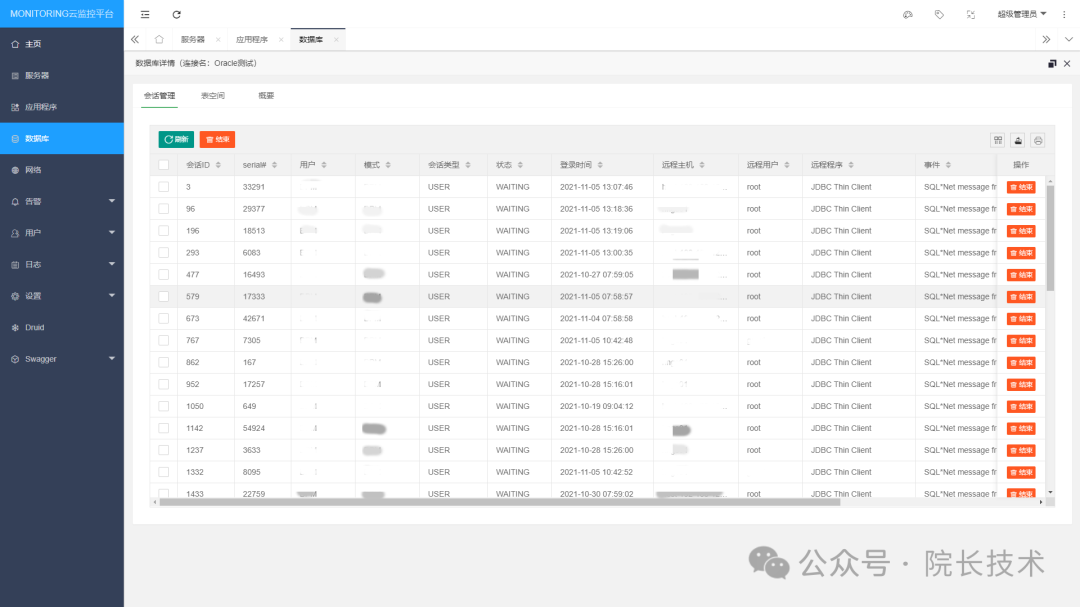Sort by 会话ID column arrows
Viewport: 1080px width, 607px height.
218,165
